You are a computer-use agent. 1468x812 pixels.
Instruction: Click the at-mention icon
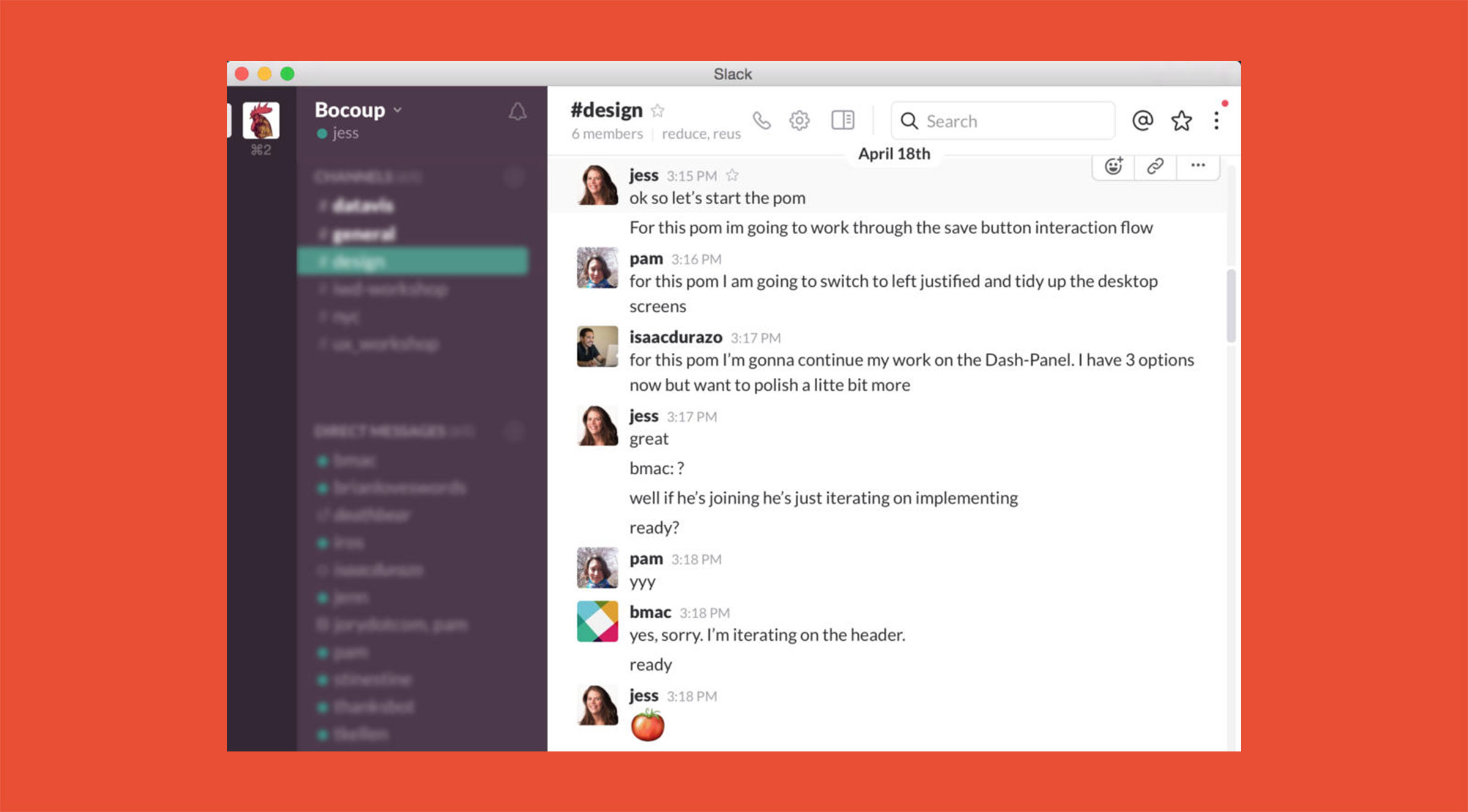point(1142,120)
